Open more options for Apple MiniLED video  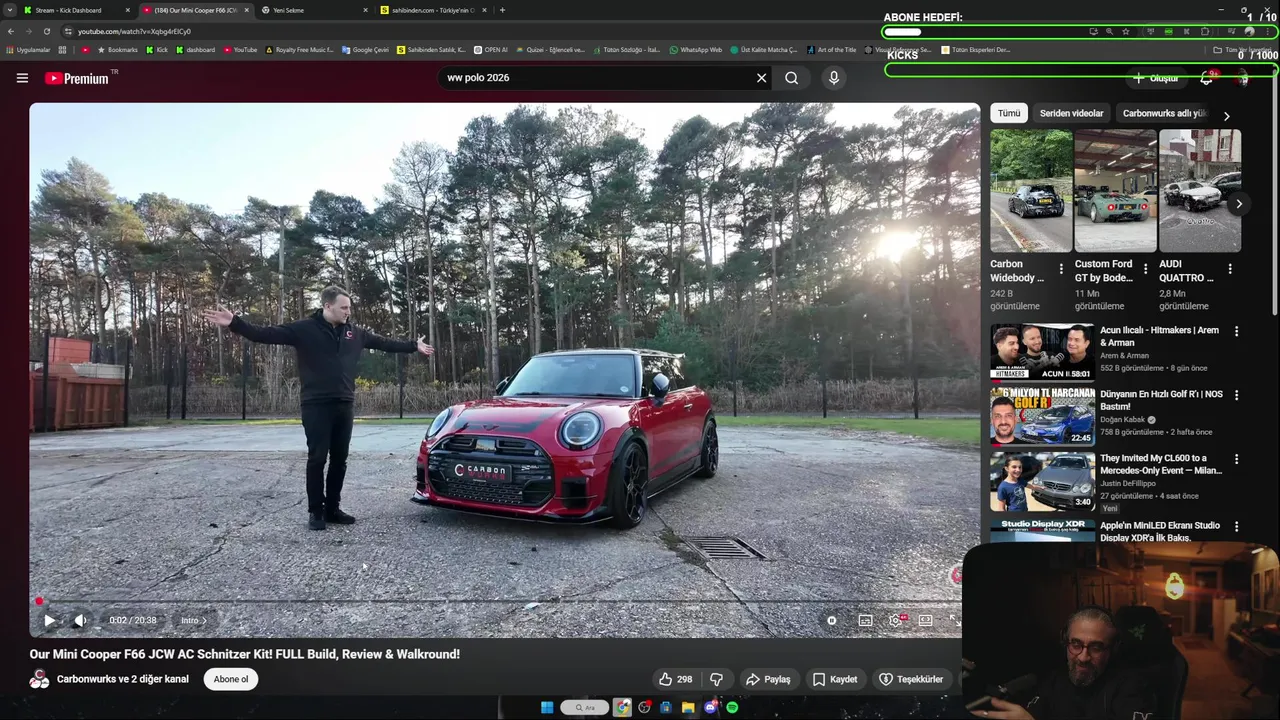point(1236,526)
